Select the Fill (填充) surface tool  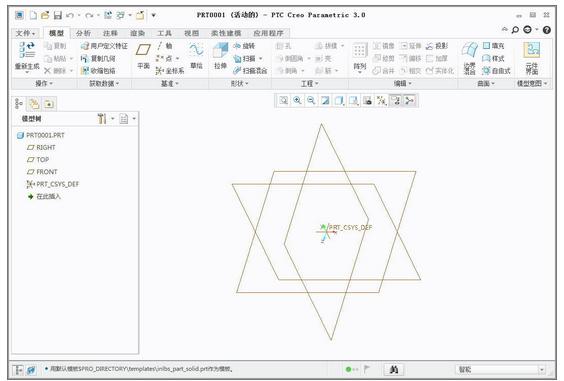[x=494, y=46]
